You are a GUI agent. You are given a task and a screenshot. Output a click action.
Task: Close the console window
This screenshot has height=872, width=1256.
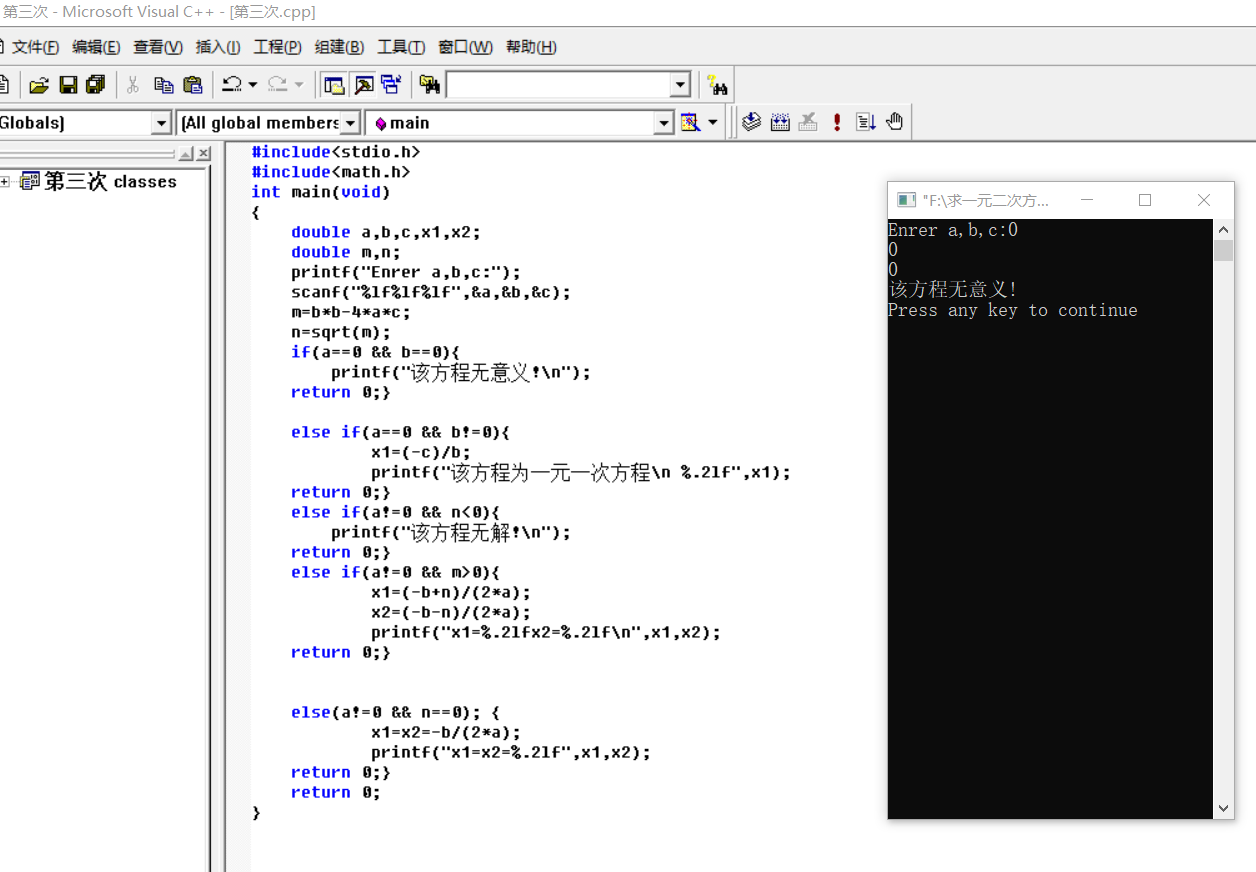(x=1204, y=200)
